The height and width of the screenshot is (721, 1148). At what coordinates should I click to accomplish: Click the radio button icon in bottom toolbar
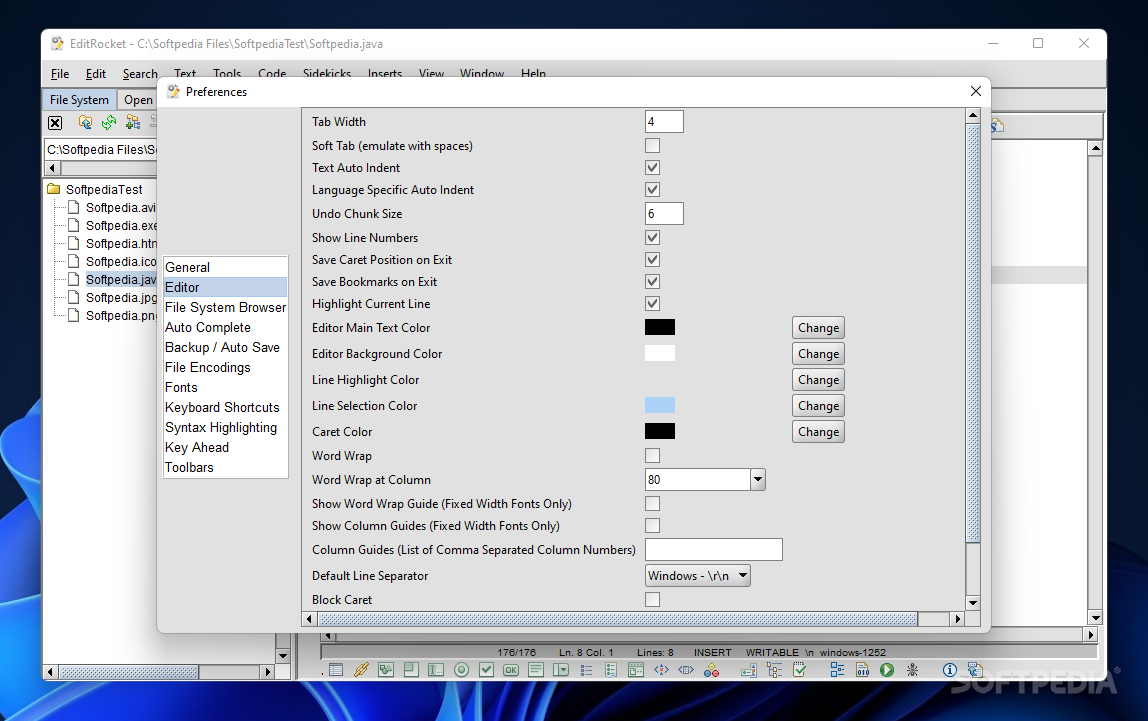(461, 669)
